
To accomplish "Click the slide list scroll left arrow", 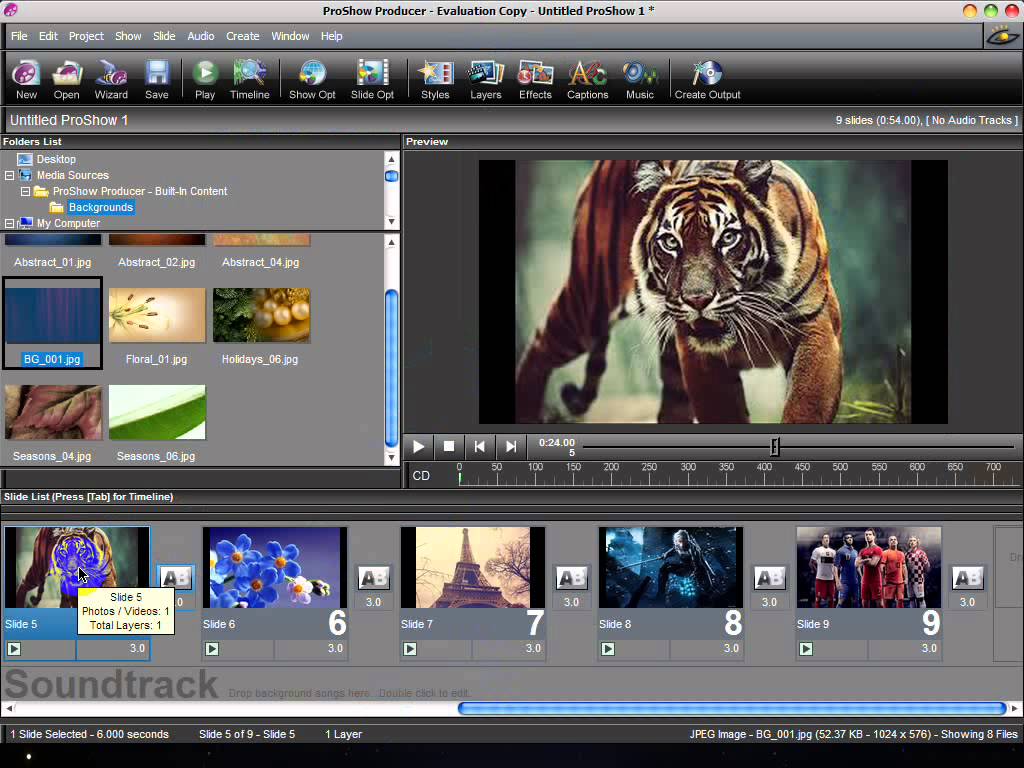I will 8,708.
